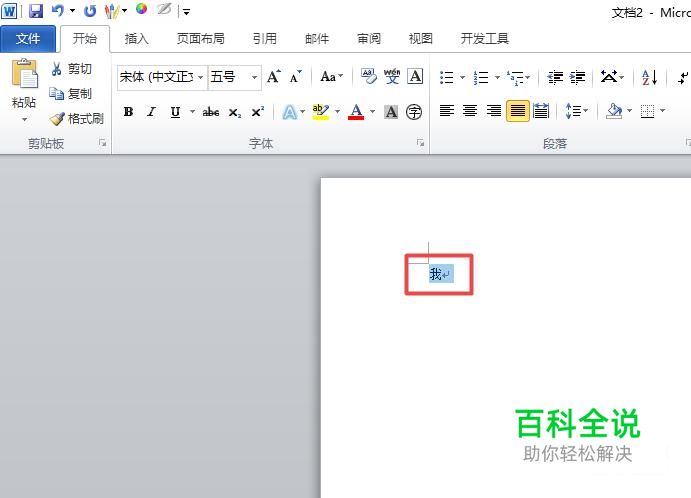Click the Shading paint bucket icon

[614, 111]
